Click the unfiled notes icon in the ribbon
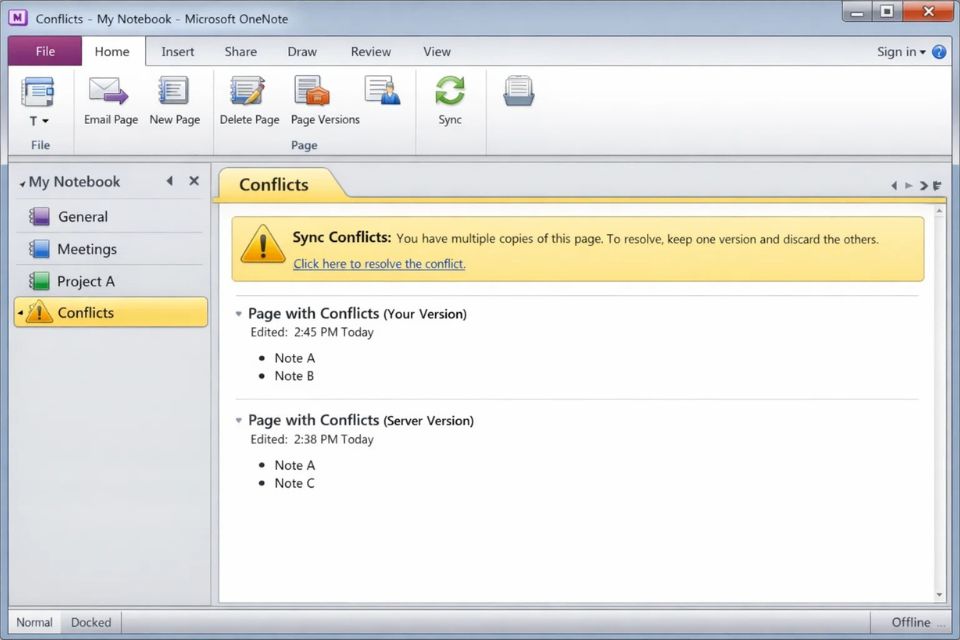This screenshot has height=640, width=960. 517,92
